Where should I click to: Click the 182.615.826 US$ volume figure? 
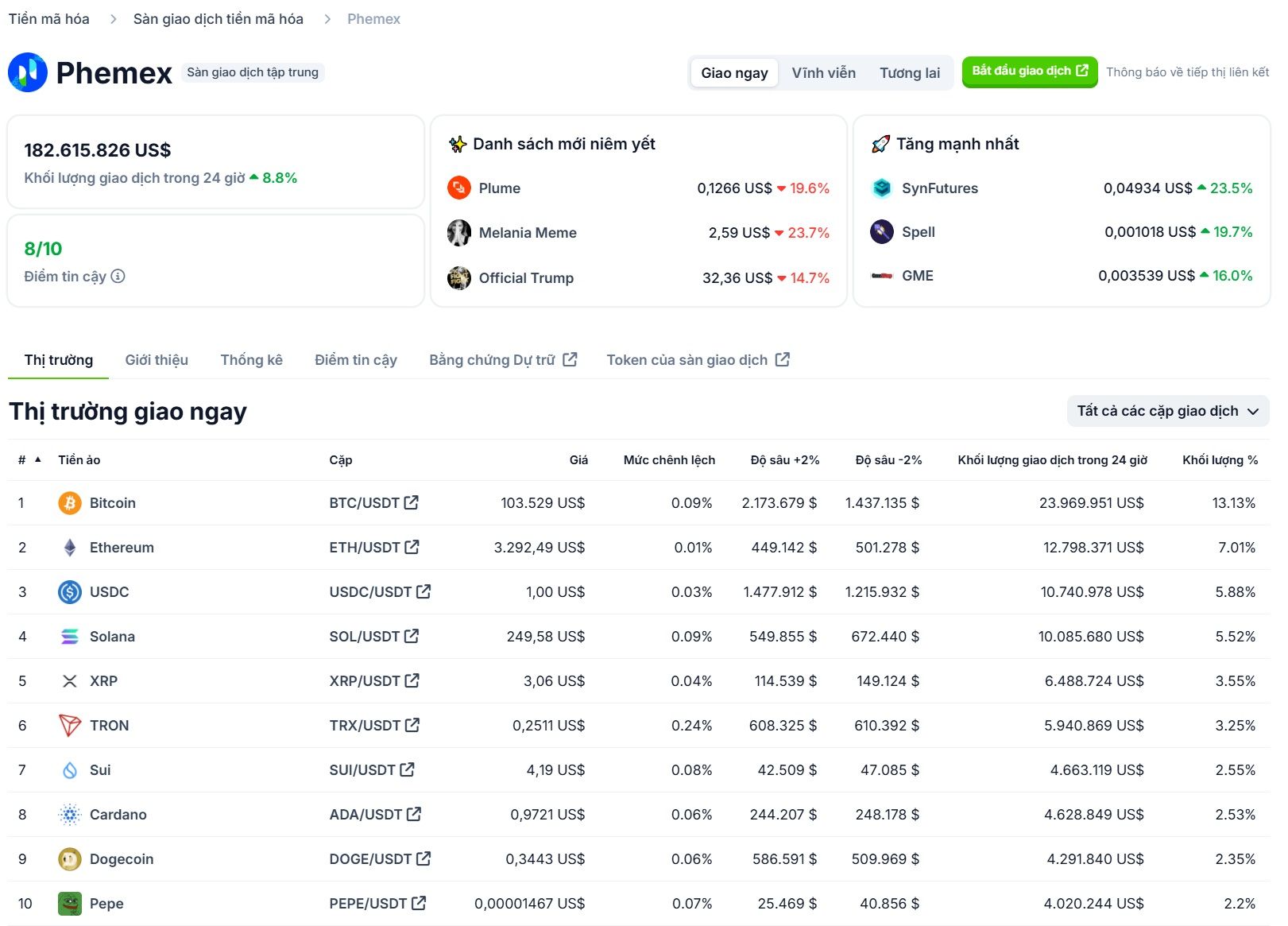pyautogui.click(x=98, y=150)
